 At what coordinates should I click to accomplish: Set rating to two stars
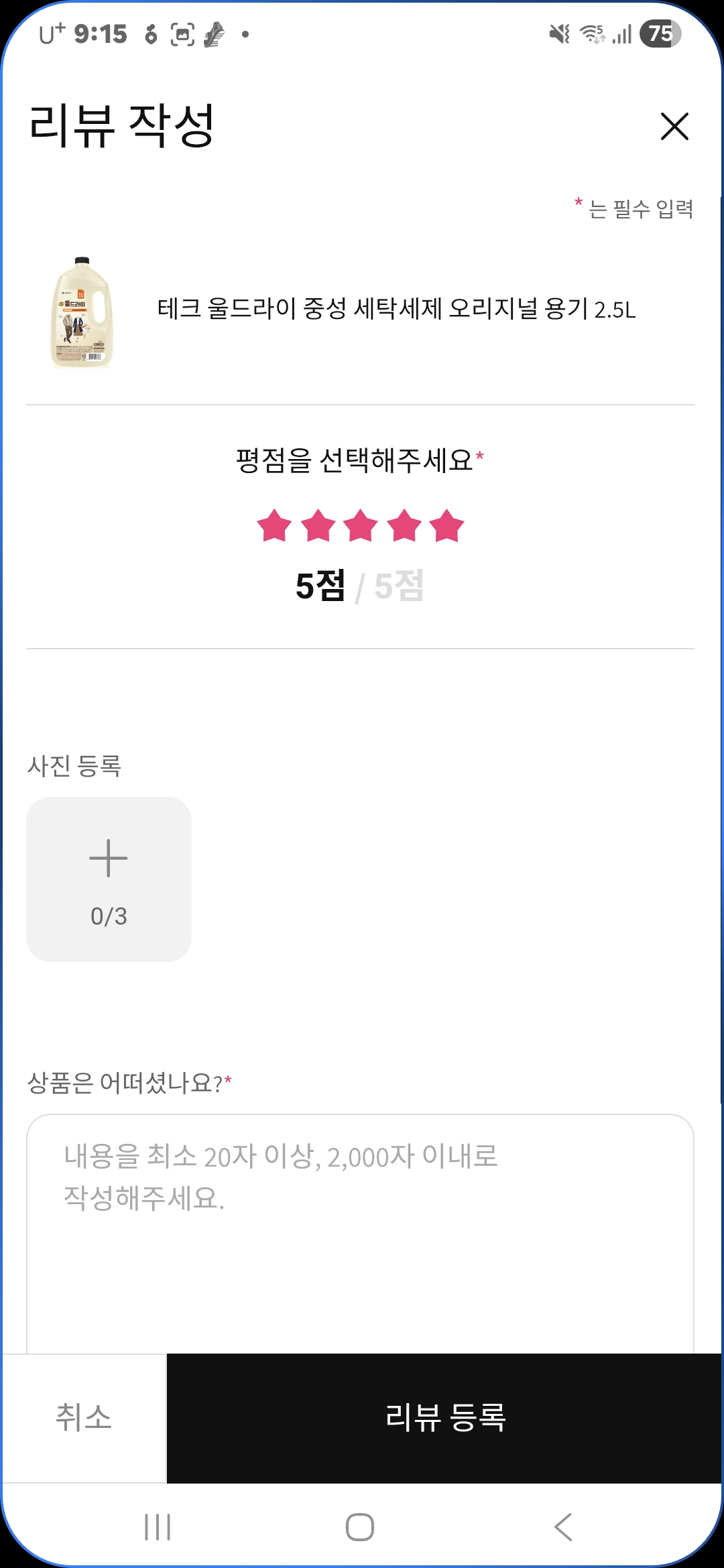(x=318, y=525)
